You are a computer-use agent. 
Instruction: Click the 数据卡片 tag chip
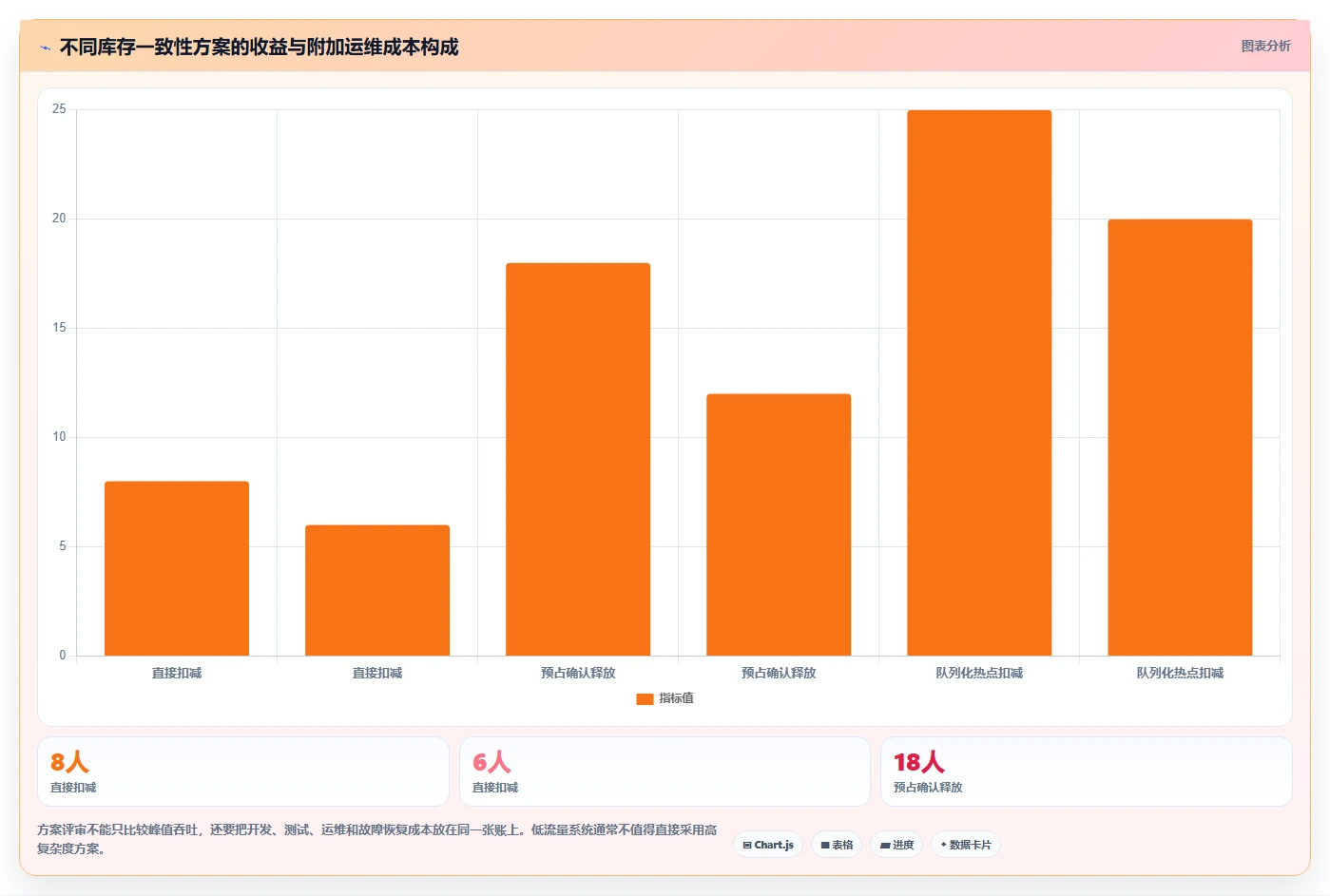pos(965,845)
